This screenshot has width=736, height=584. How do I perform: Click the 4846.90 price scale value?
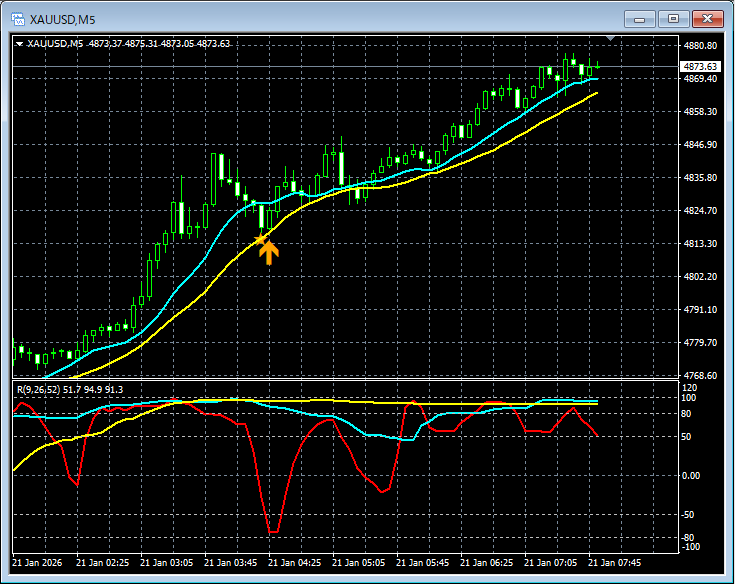[700, 145]
